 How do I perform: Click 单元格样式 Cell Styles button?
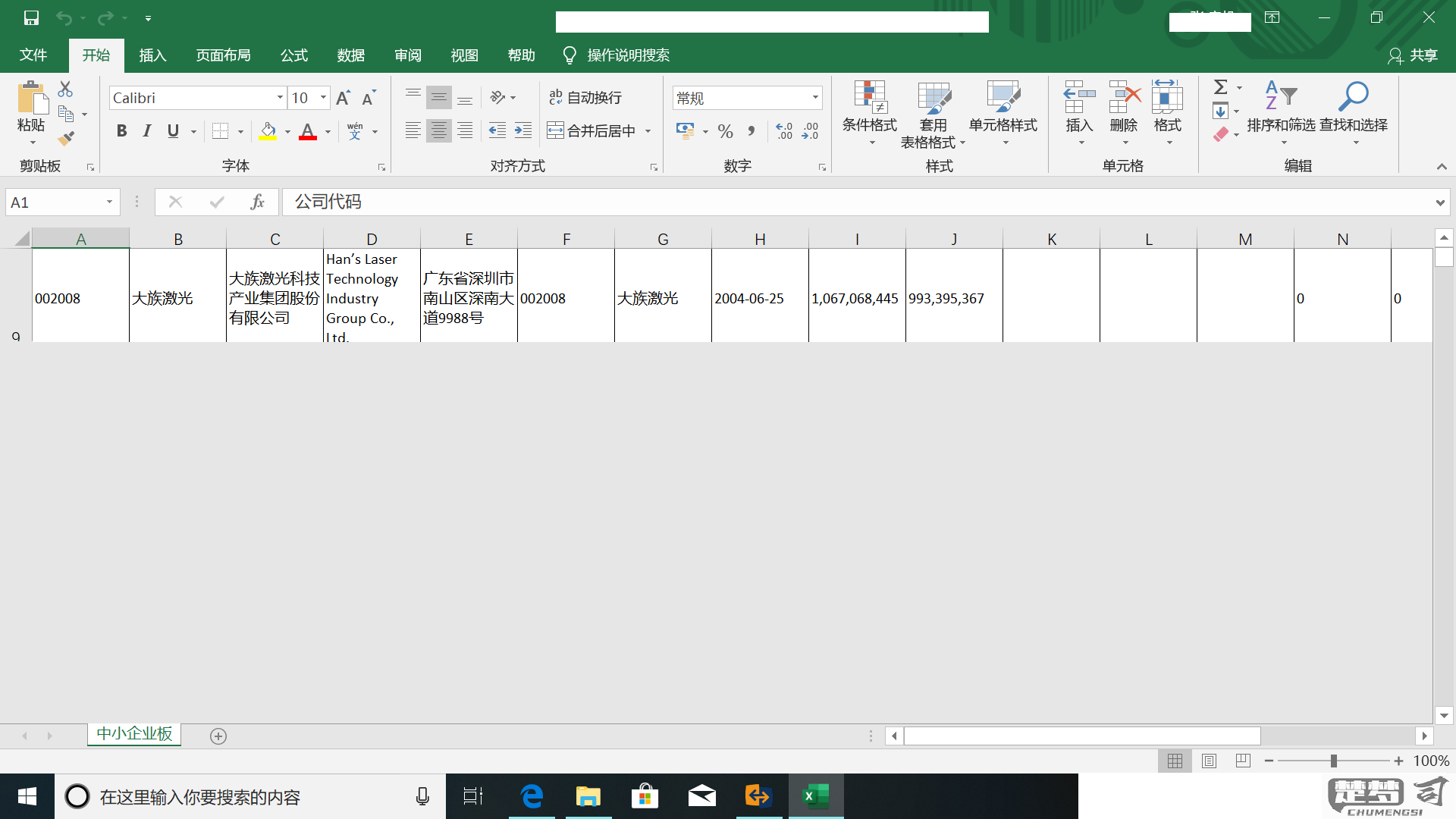[x=1003, y=113]
